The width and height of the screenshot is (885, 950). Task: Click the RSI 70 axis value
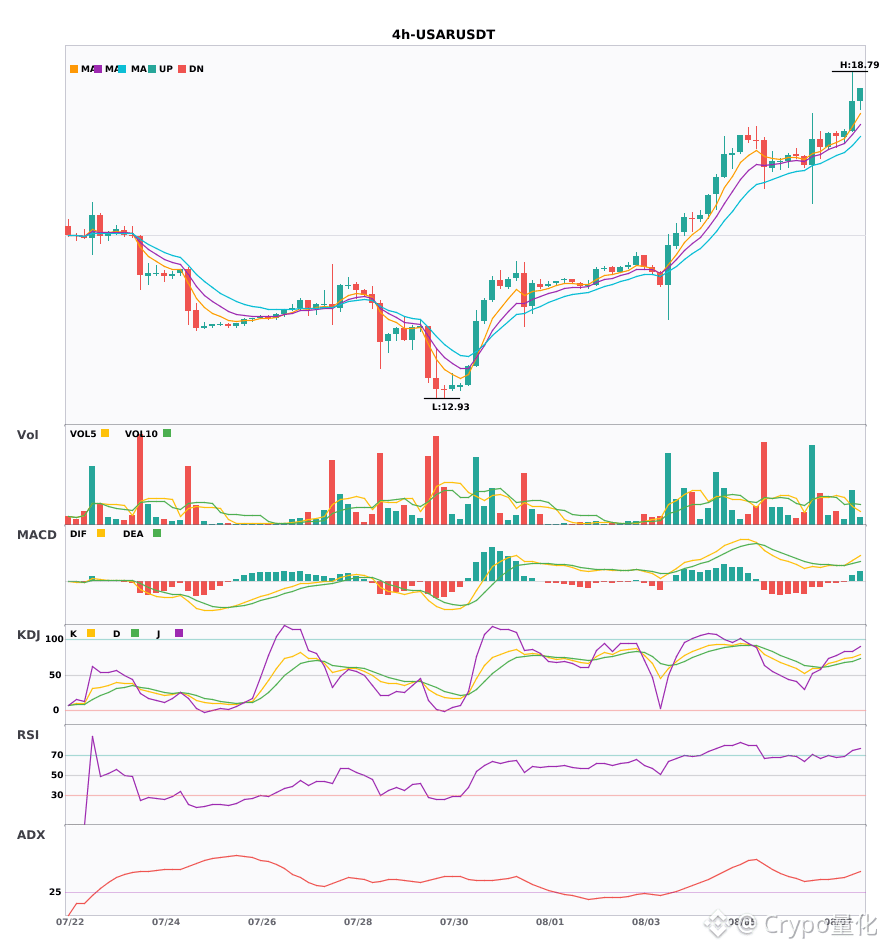click(x=57, y=755)
